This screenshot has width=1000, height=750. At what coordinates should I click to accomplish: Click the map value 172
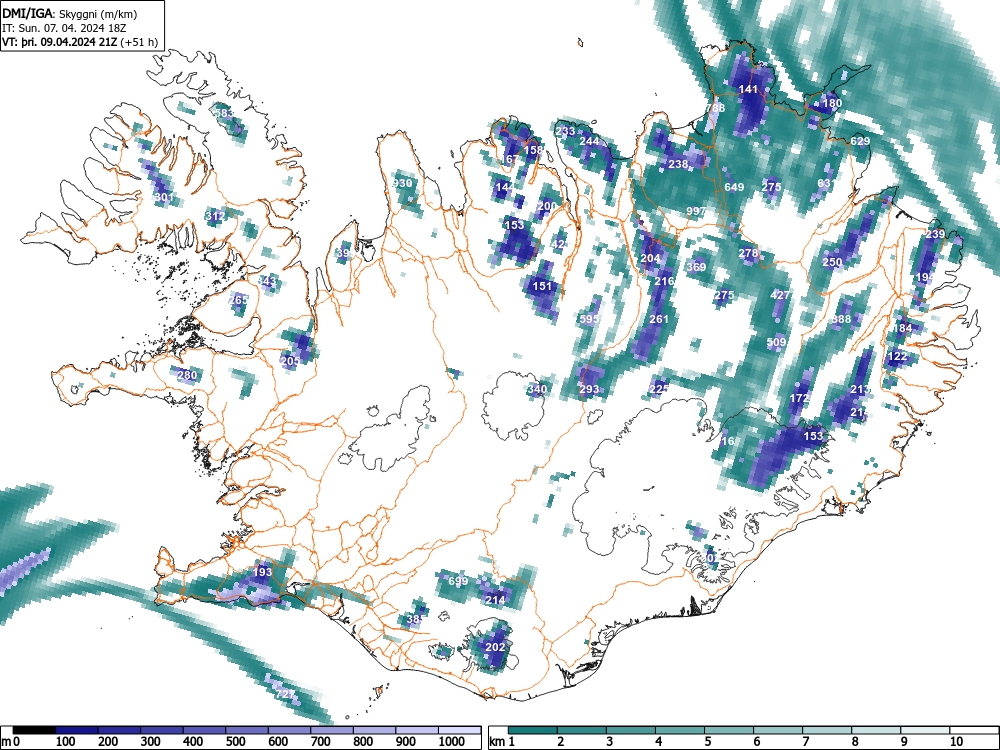[x=799, y=398]
